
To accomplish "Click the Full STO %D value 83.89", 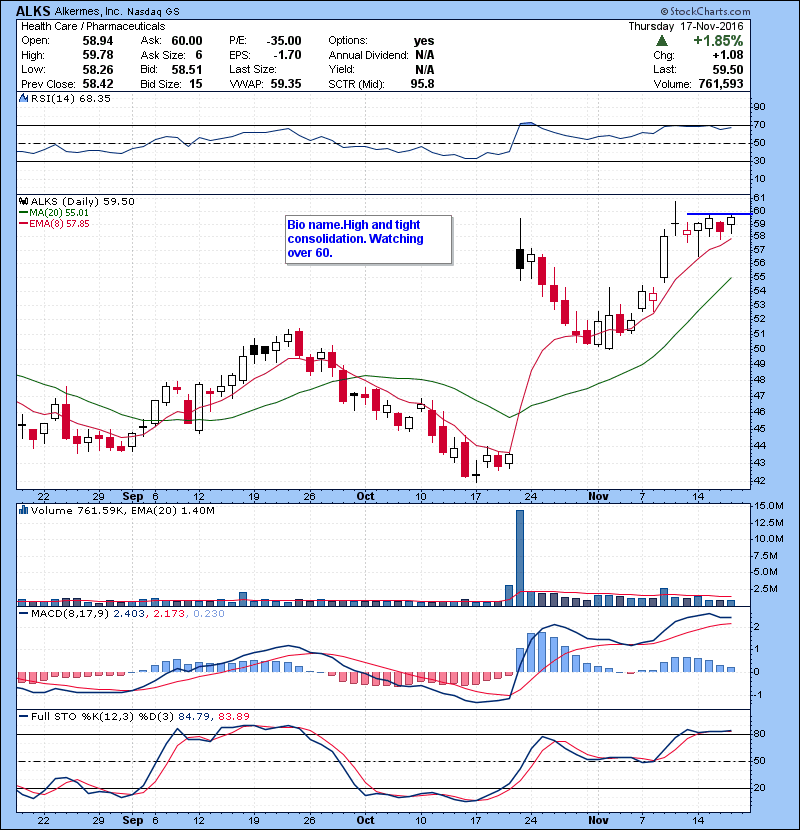I will [233, 716].
